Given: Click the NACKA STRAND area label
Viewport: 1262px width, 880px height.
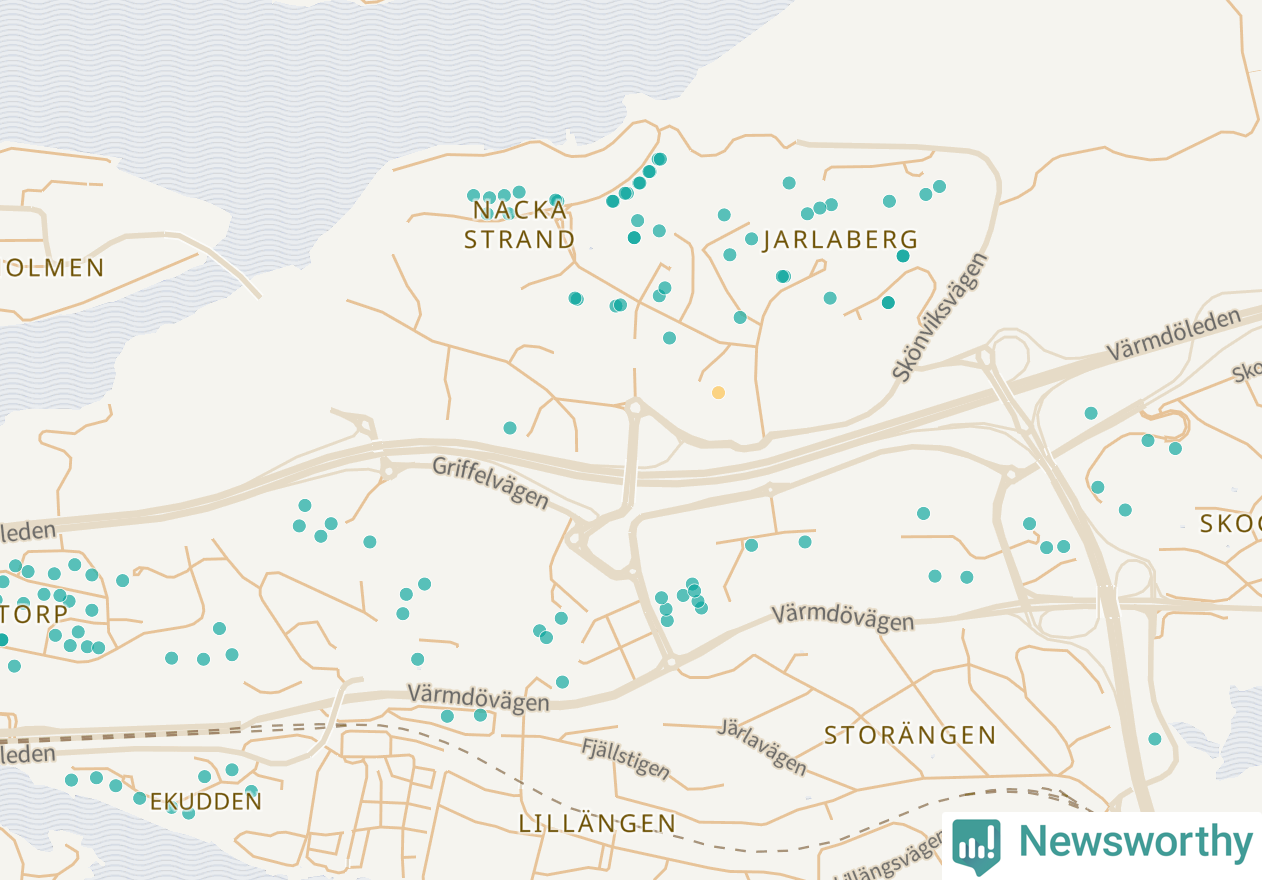Looking at the screenshot, I should [520, 225].
